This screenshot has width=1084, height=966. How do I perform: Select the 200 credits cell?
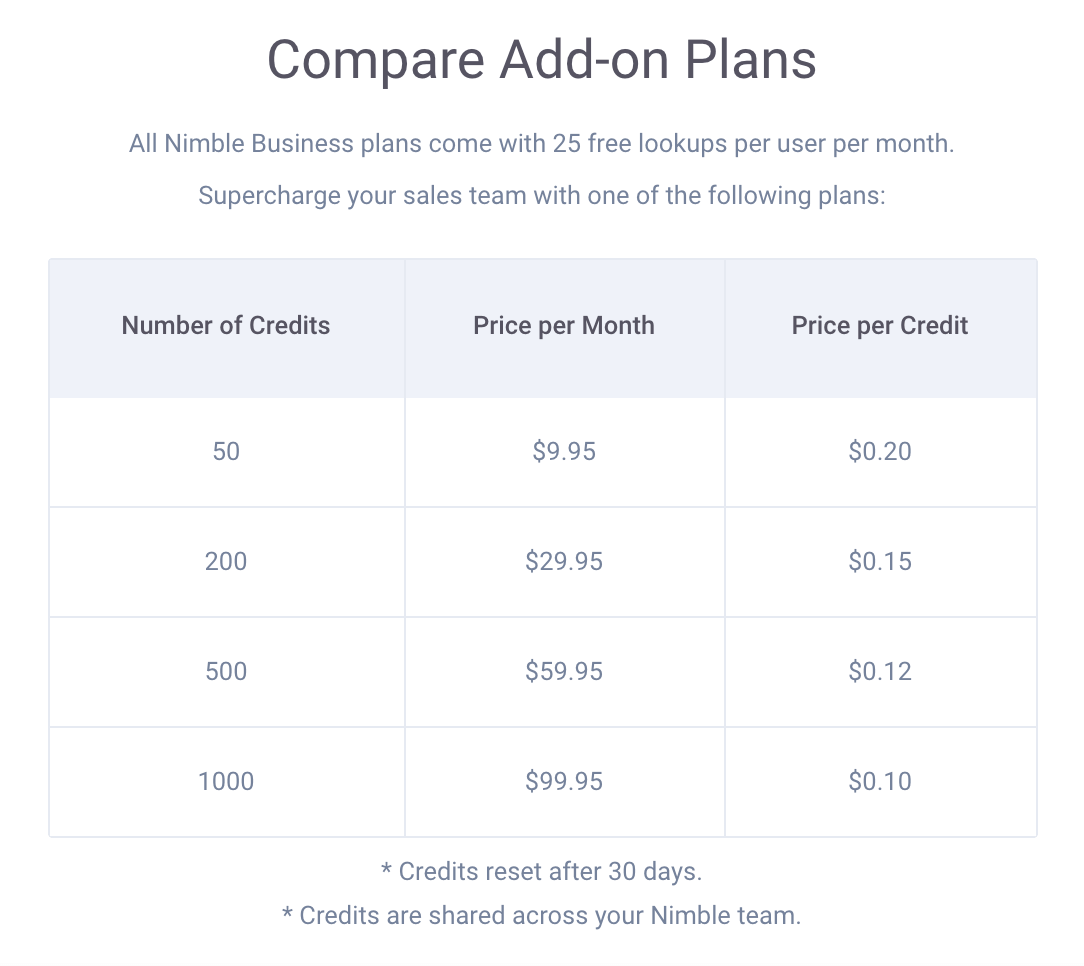226,562
